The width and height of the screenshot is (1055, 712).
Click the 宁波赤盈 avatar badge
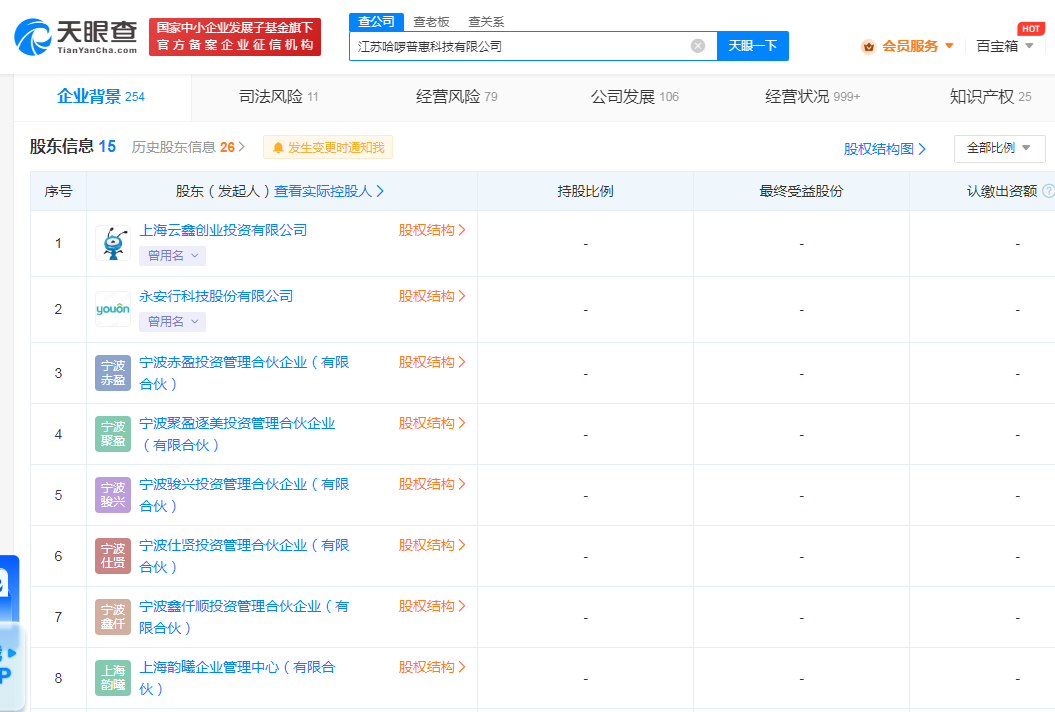pyautogui.click(x=113, y=373)
